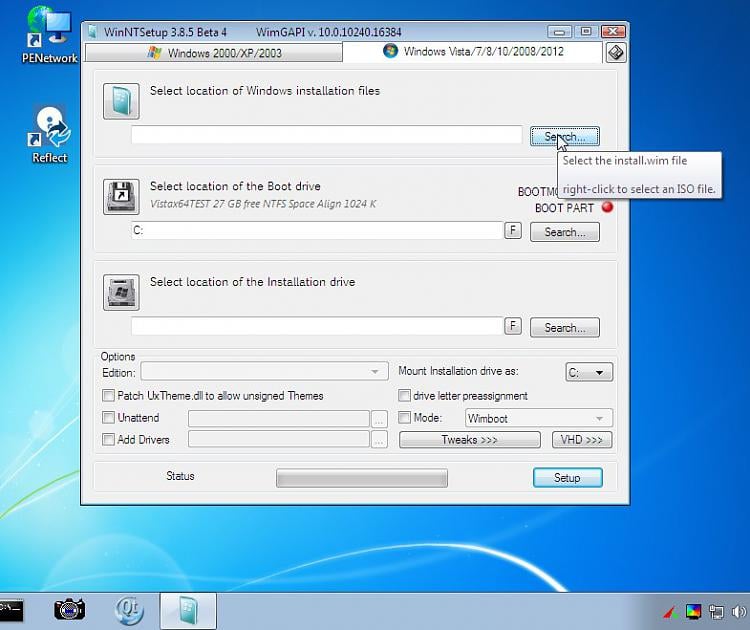
Task: Open the Qt app icon in taskbar
Action: coord(129,611)
